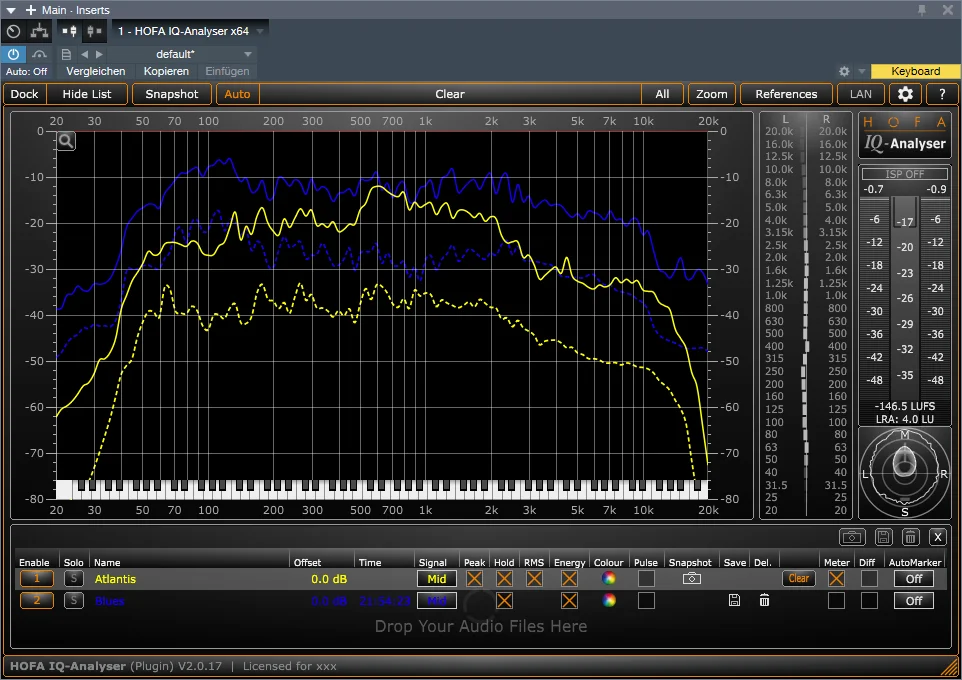Open the References panel
This screenshot has width=962, height=680.
coord(787,94)
